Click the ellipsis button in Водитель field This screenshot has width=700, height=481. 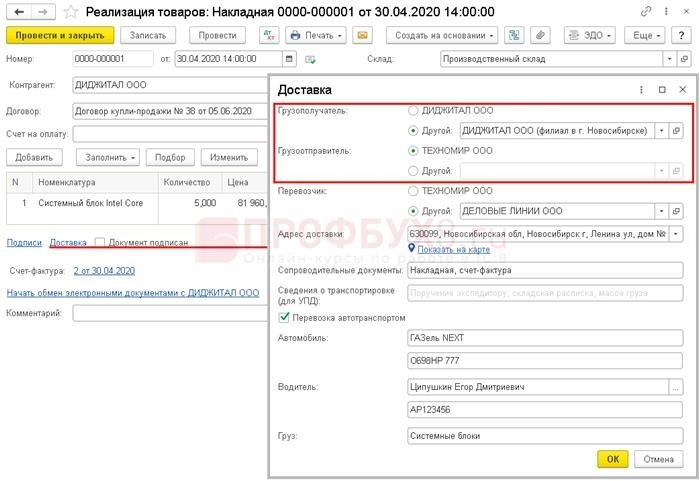pos(676,387)
